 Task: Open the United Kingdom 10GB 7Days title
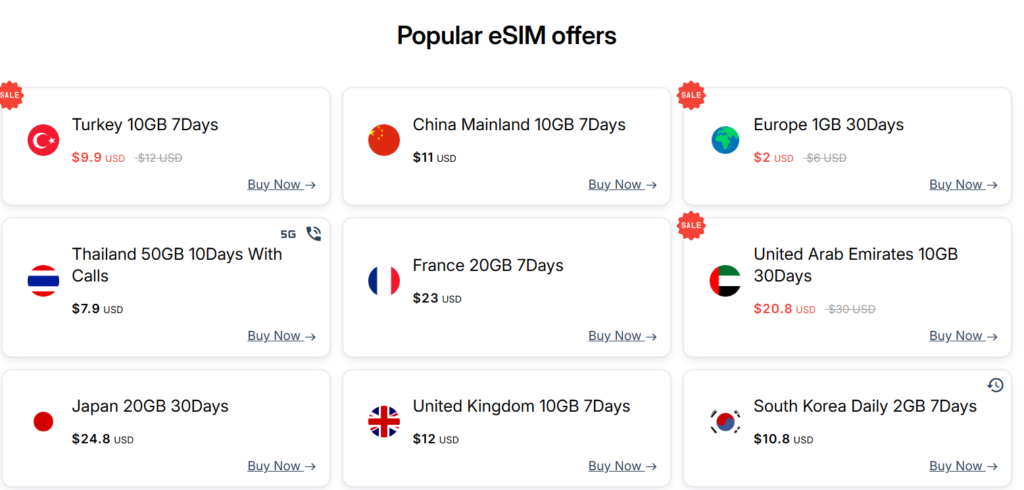click(x=521, y=406)
